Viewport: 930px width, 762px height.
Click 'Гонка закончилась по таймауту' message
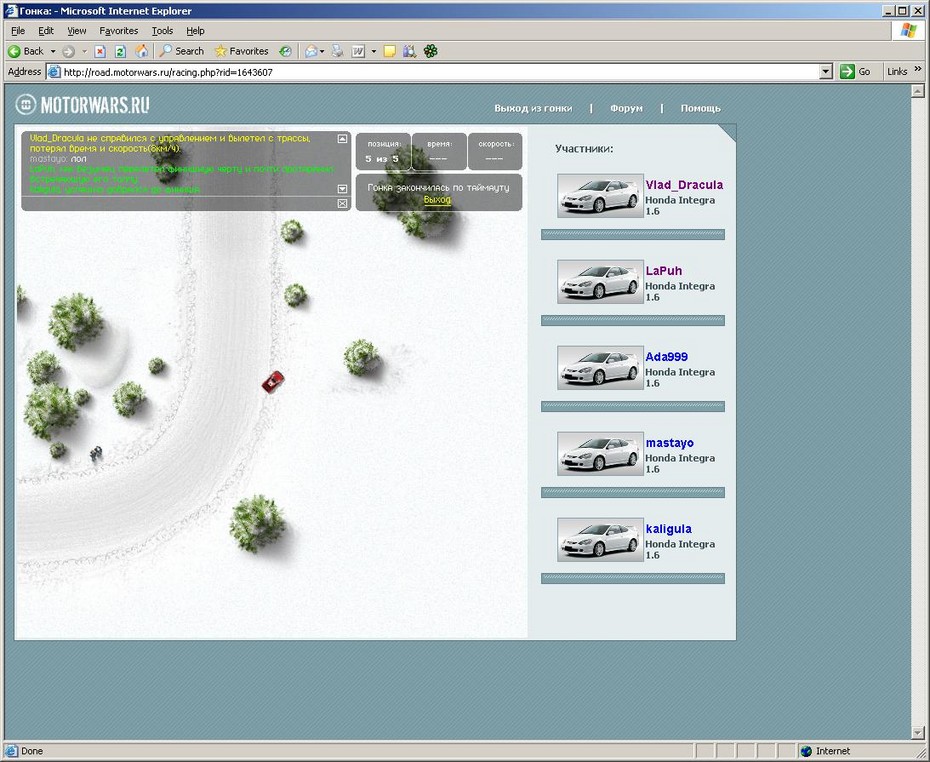[x=438, y=187]
